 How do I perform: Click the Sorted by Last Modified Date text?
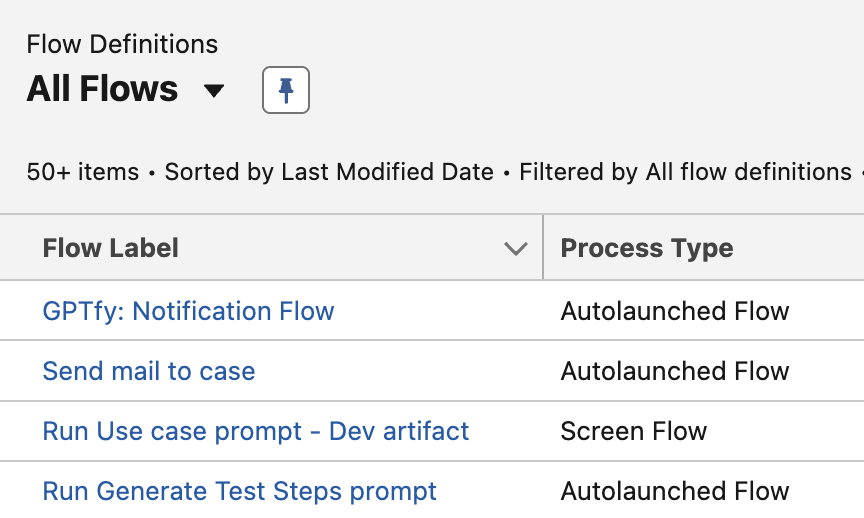[329, 172]
